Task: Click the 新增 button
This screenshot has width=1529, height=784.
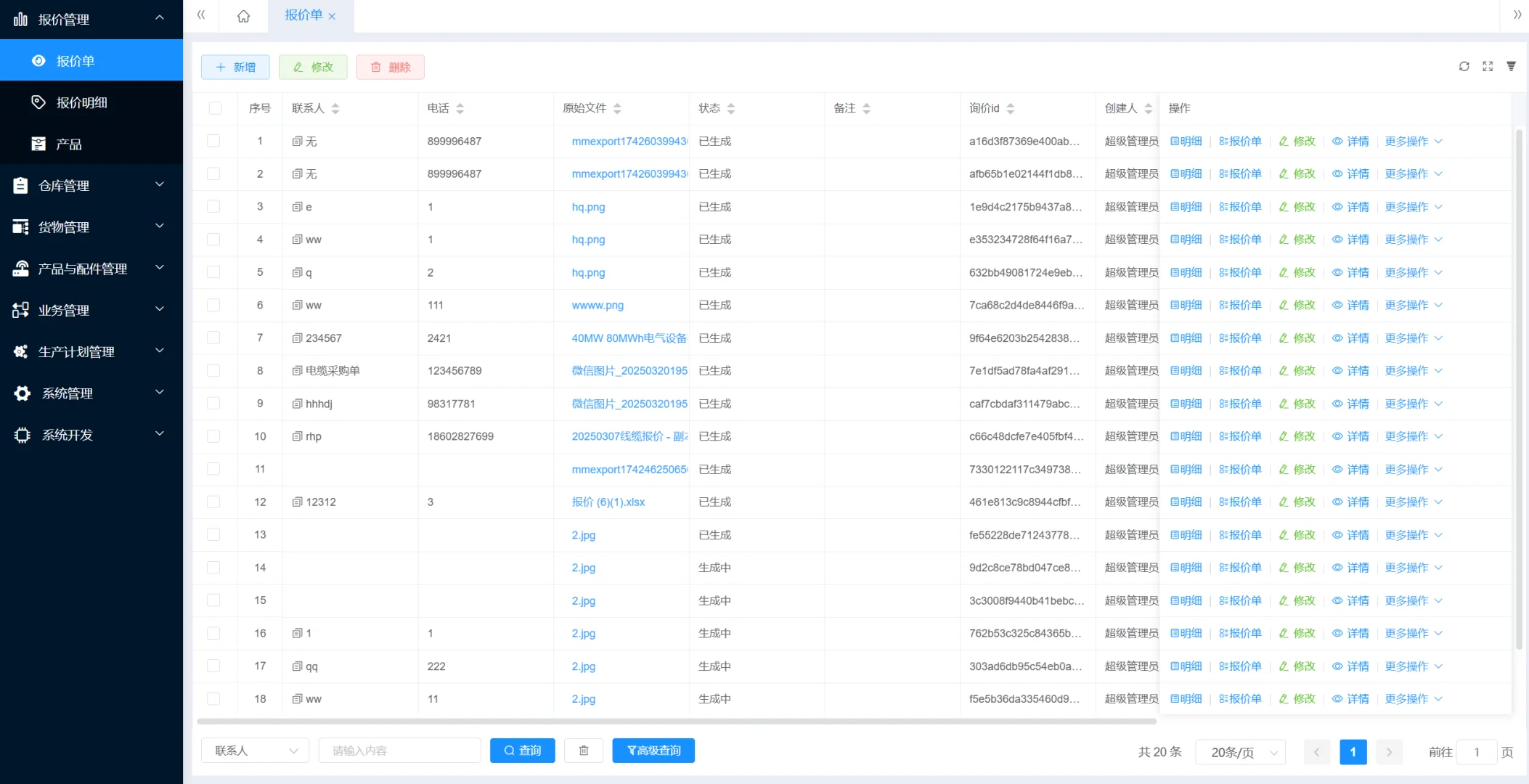Action: [x=235, y=67]
